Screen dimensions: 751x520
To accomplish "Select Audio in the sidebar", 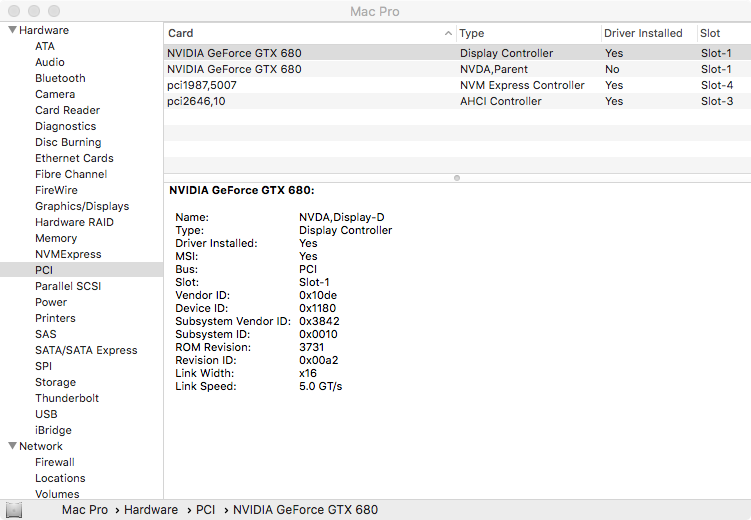I will pos(50,62).
